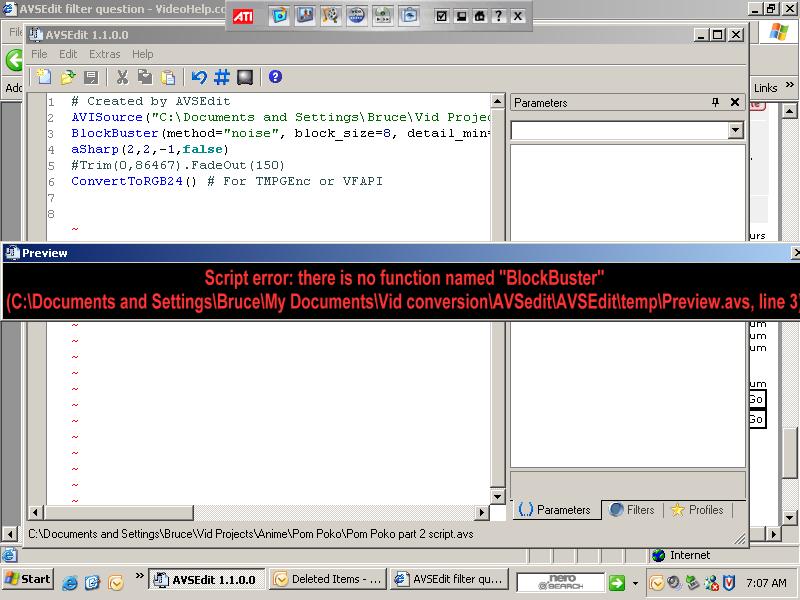Click the browser green back arrow

(14, 60)
